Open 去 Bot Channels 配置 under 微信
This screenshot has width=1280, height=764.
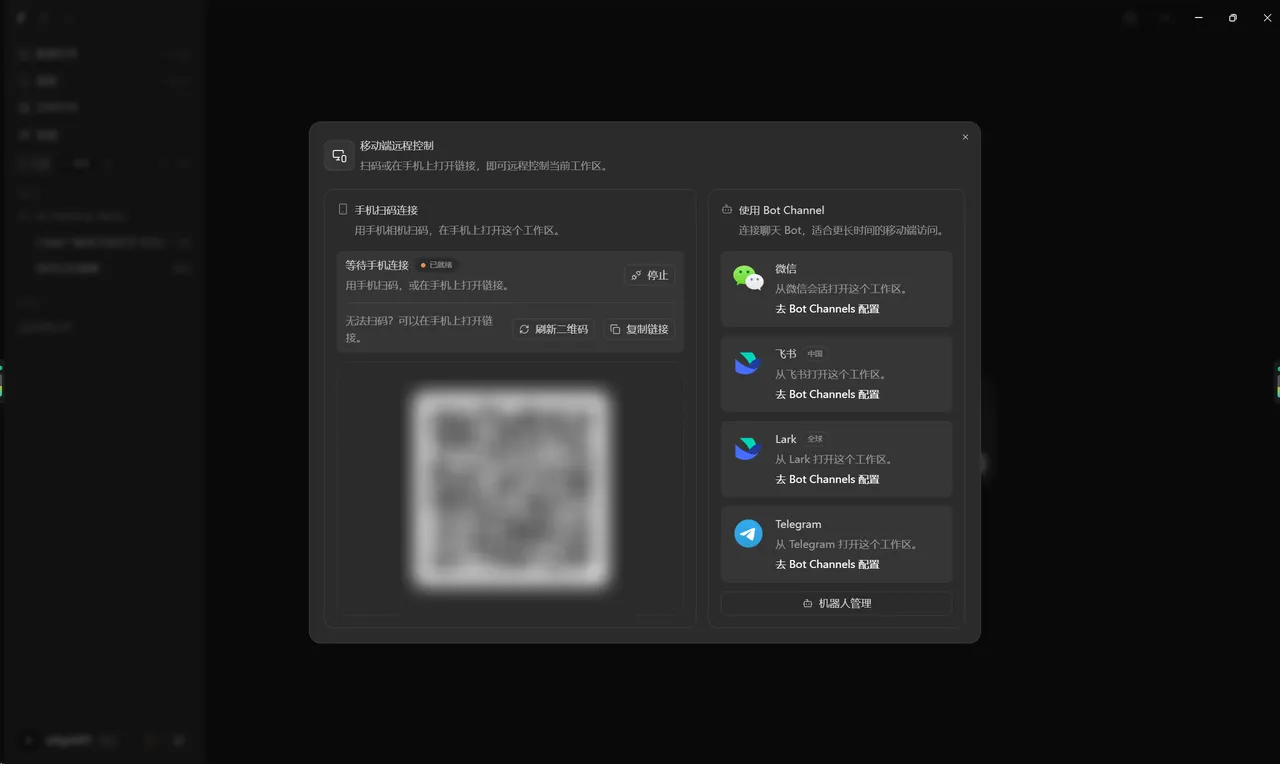click(827, 309)
